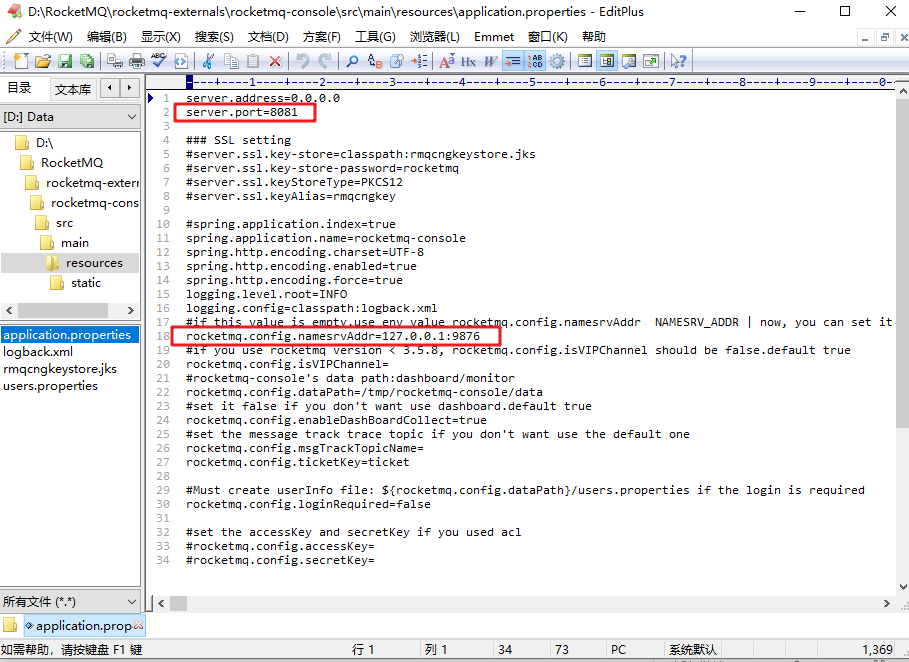Expand the static folder in the tree
The width and height of the screenshot is (909, 662).
coord(84,282)
